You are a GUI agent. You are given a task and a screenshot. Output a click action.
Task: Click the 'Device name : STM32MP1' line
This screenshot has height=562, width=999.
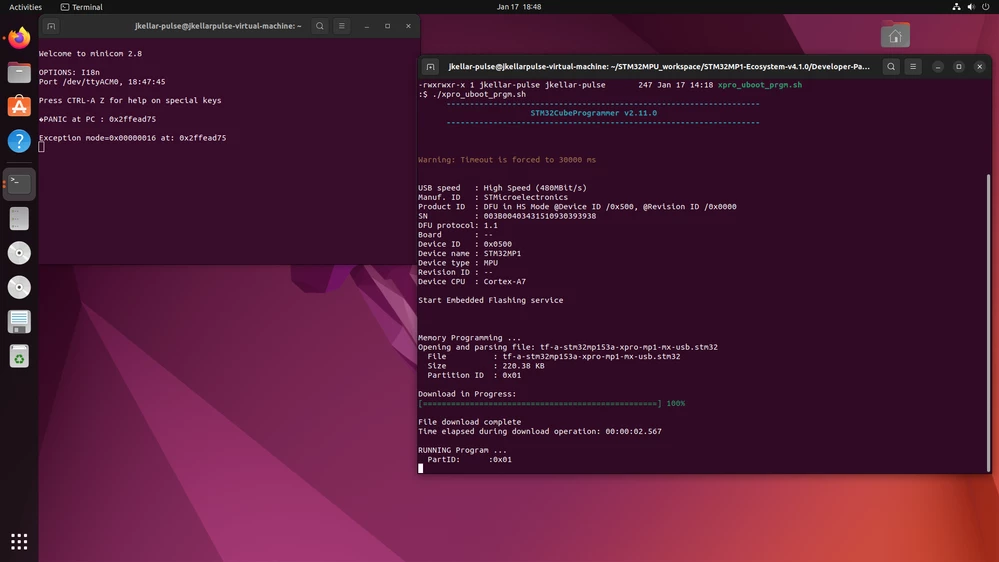tap(470, 254)
